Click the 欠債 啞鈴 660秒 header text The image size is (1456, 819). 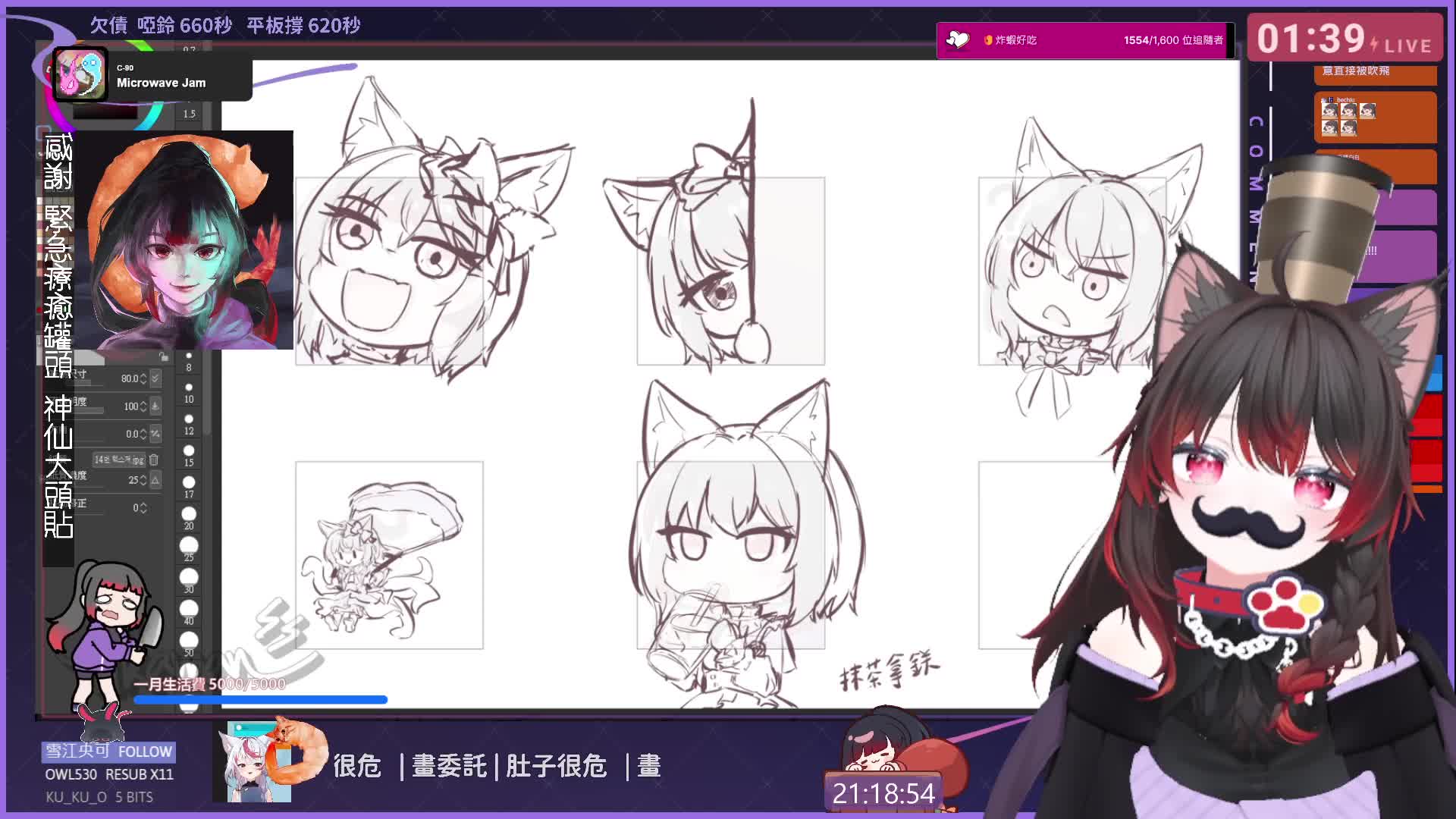[x=161, y=26]
